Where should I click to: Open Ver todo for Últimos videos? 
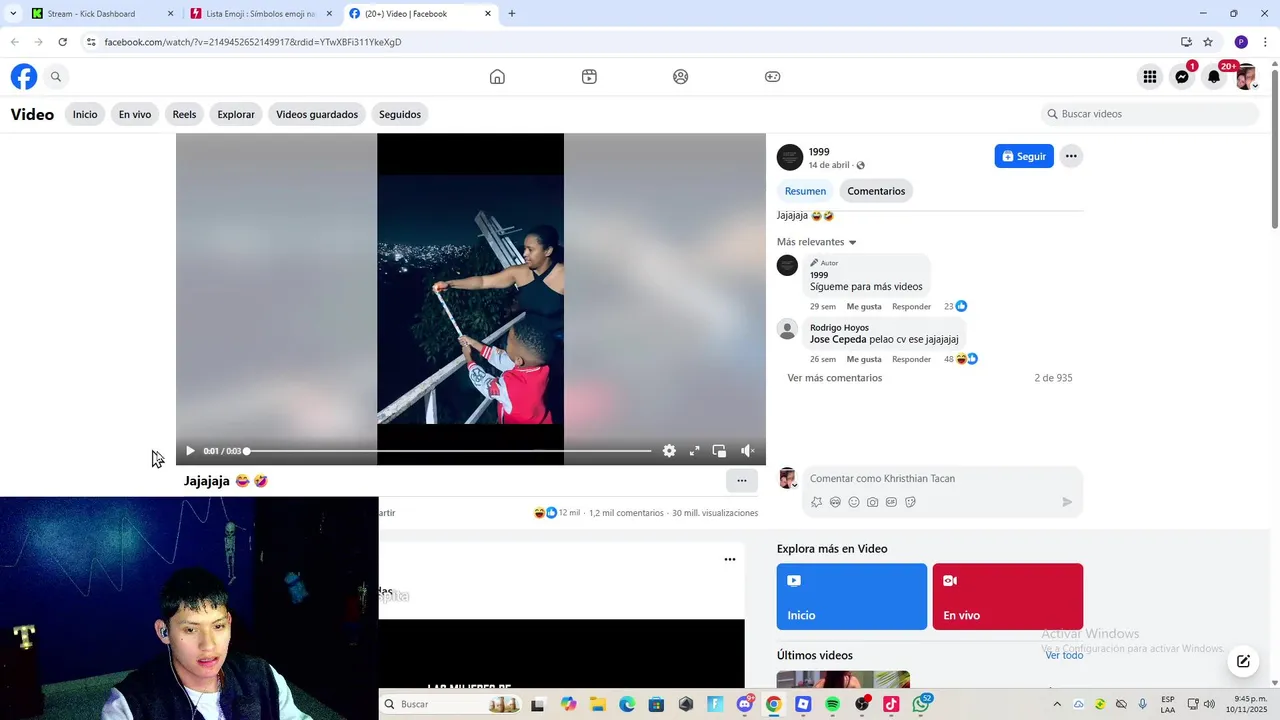[1064, 655]
